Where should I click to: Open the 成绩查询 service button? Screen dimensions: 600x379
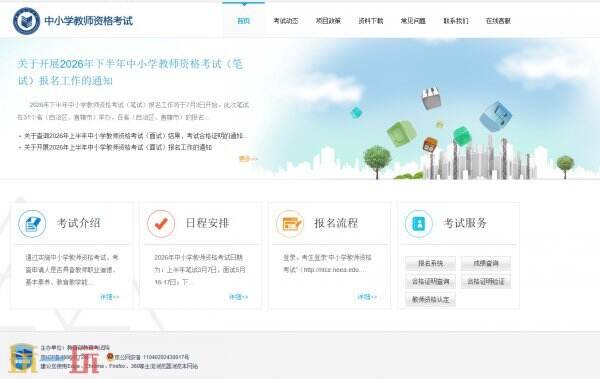coord(486,263)
